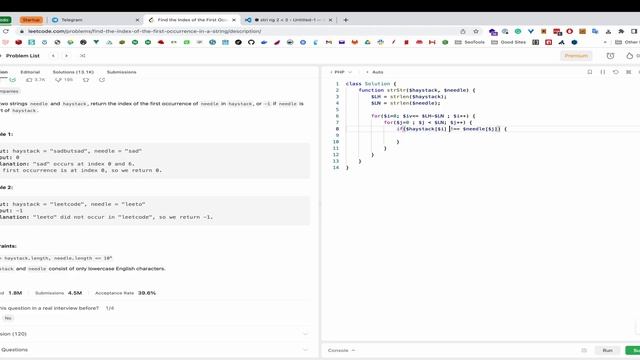Pick a random problem with shuffle icon
Screen dimensions: 640x360
[x=83, y=56]
